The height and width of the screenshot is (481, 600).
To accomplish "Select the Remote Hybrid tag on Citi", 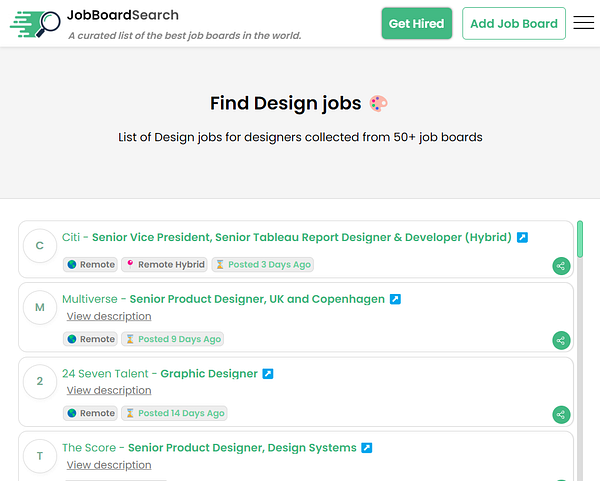I will (x=164, y=265).
